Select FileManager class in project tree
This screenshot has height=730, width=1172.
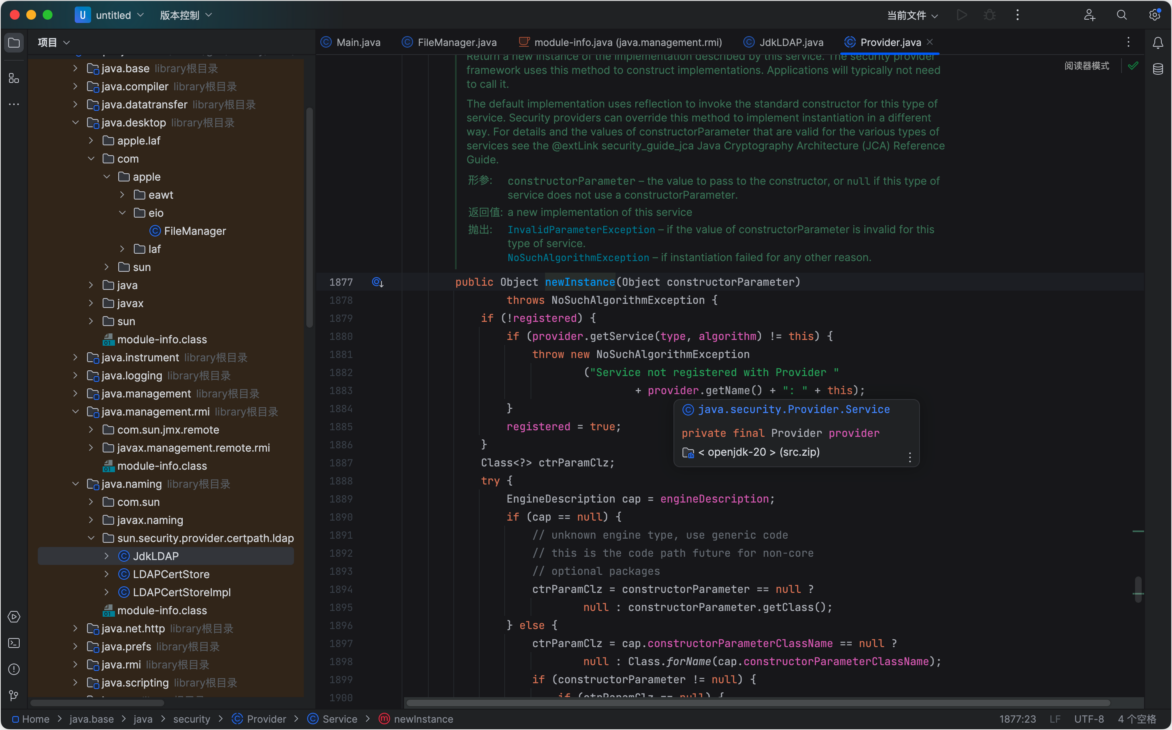188,231
